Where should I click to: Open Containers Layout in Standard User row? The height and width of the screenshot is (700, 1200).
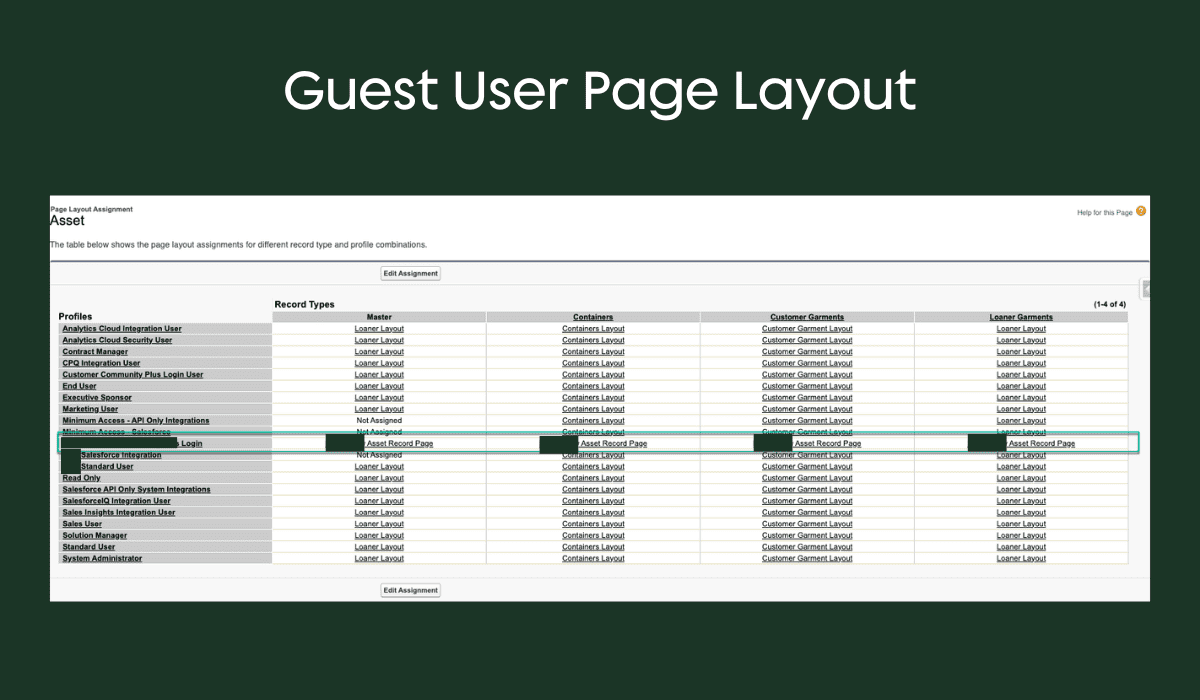592,547
